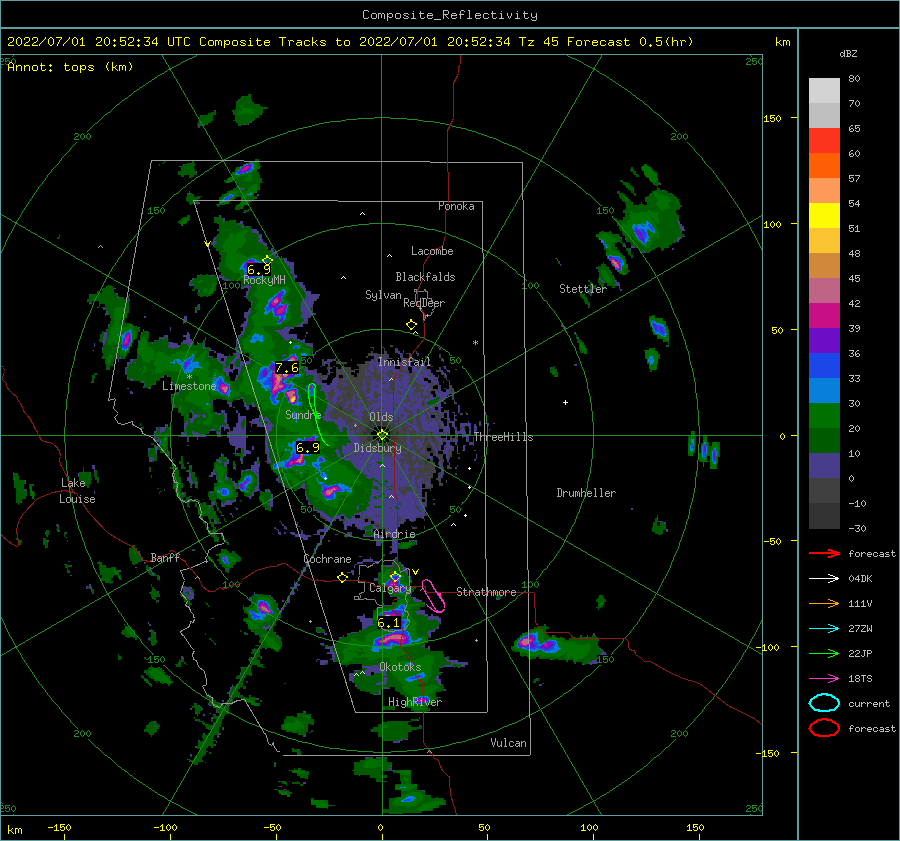Click the 0 dBZ purple color swatch

coord(824,465)
